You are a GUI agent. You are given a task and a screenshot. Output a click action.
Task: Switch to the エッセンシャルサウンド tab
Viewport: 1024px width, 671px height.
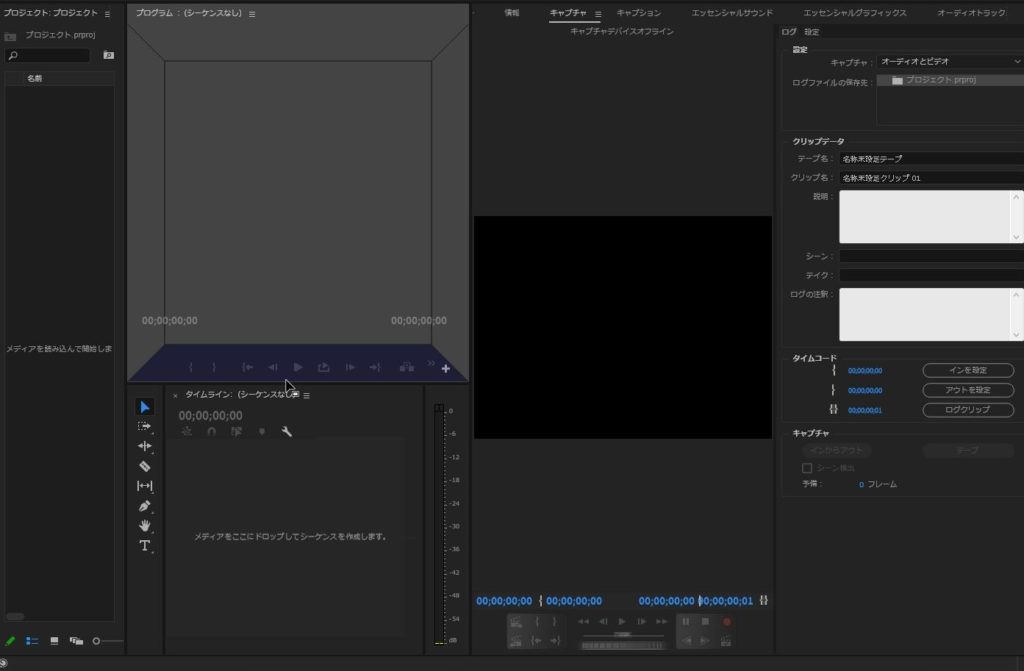click(x=732, y=13)
